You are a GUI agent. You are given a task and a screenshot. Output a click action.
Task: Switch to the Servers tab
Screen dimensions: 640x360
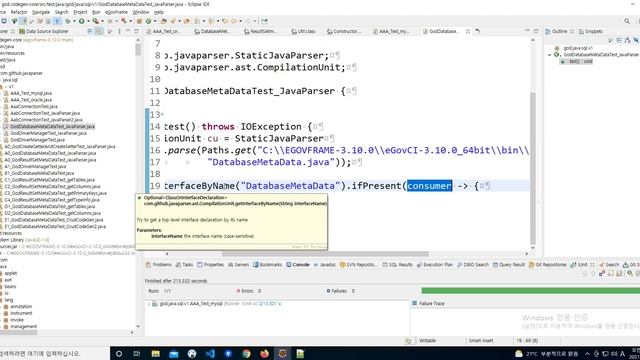pos(238,265)
